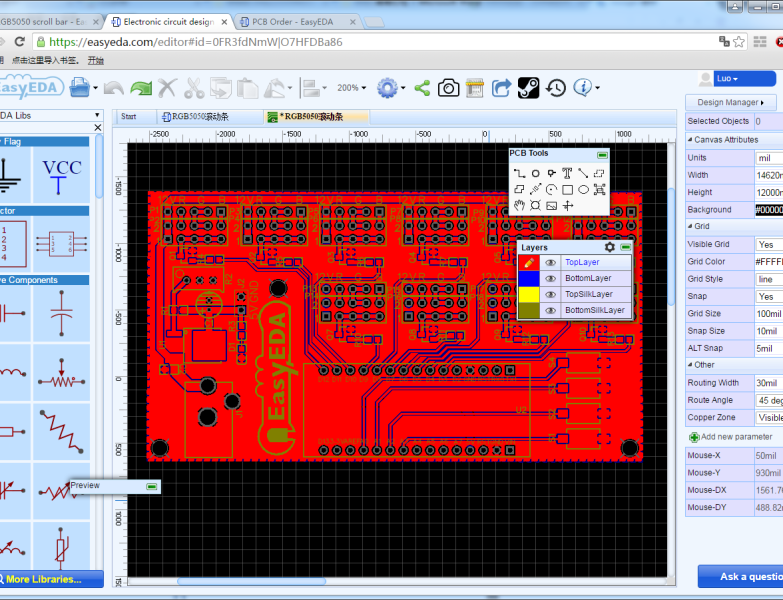Screen dimensions: 783x600
Task: Switch to PCB Order - EasyEDA browser tab
Action: pos(292,22)
